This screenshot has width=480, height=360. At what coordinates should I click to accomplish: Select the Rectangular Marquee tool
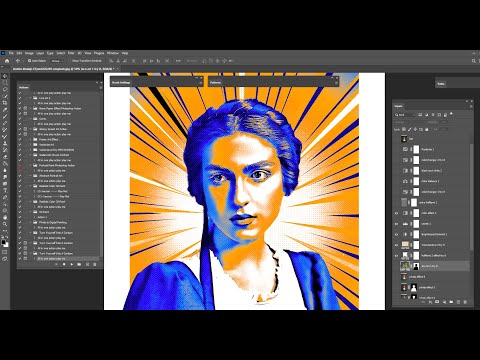point(5,83)
